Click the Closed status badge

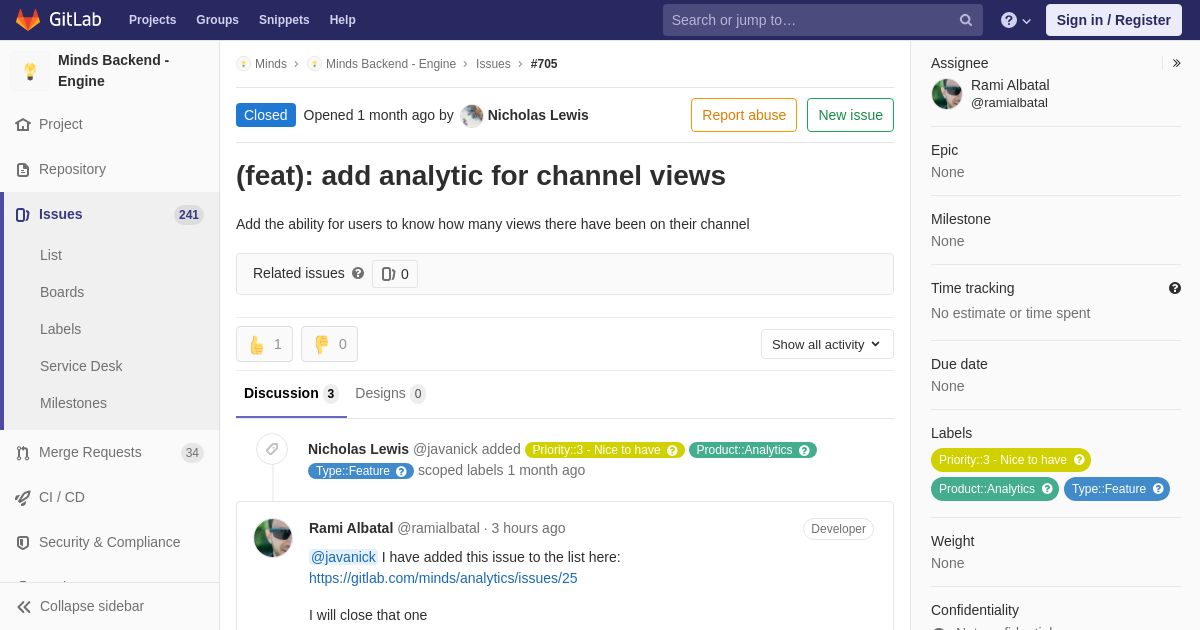click(266, 115)
